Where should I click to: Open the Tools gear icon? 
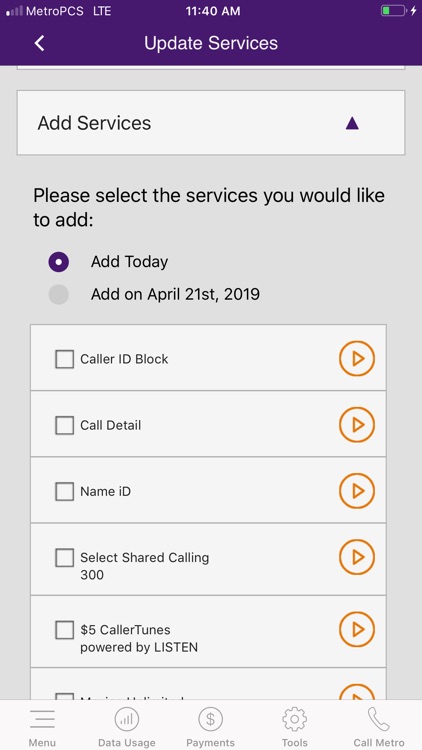pyautogui.click(x=295, y=718)
